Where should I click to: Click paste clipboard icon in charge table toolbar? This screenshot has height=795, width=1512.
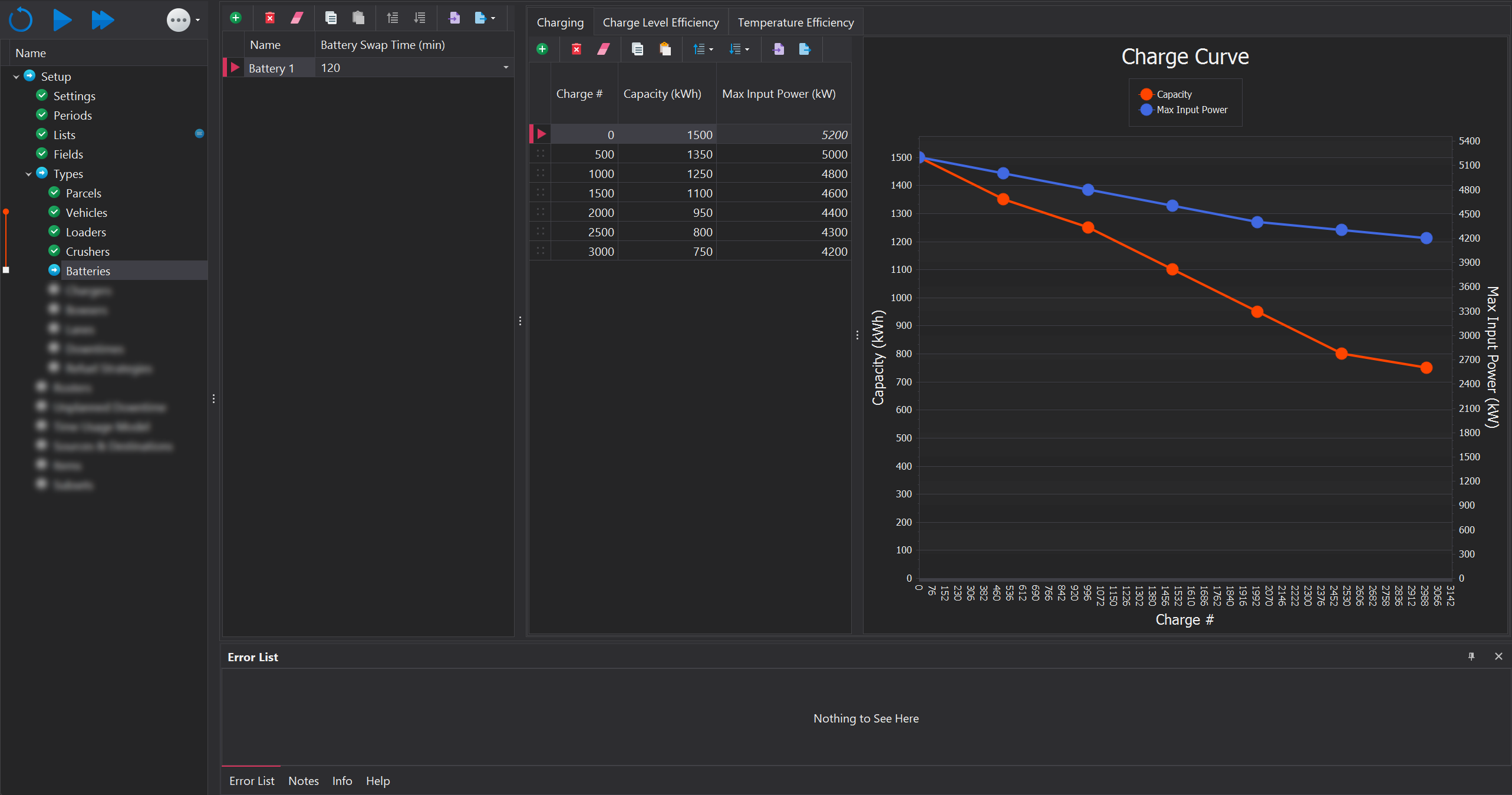(665, 49)
